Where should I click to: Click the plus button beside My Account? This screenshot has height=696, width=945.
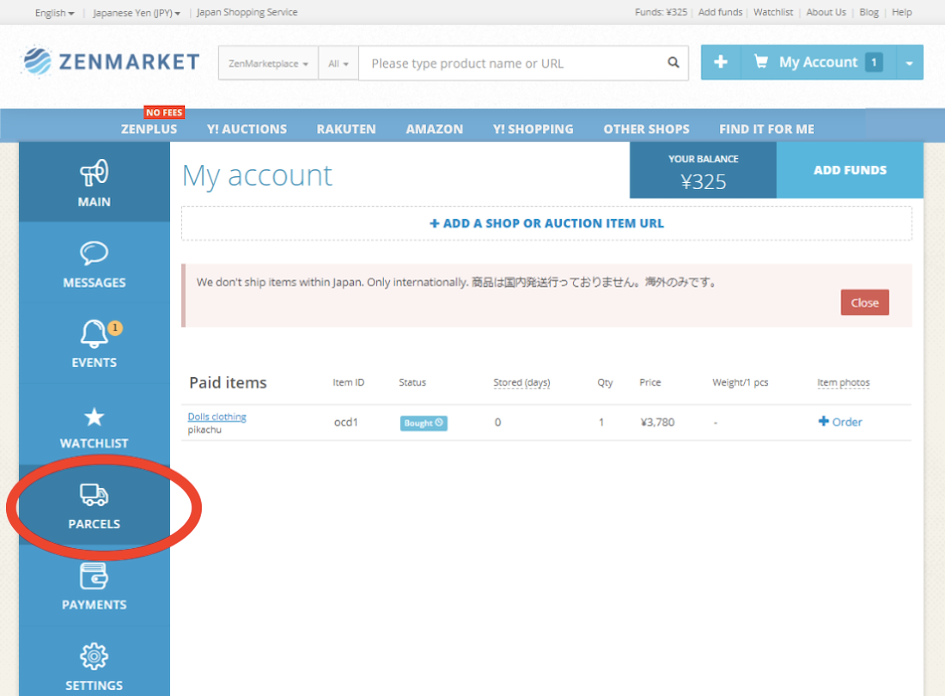720,62
